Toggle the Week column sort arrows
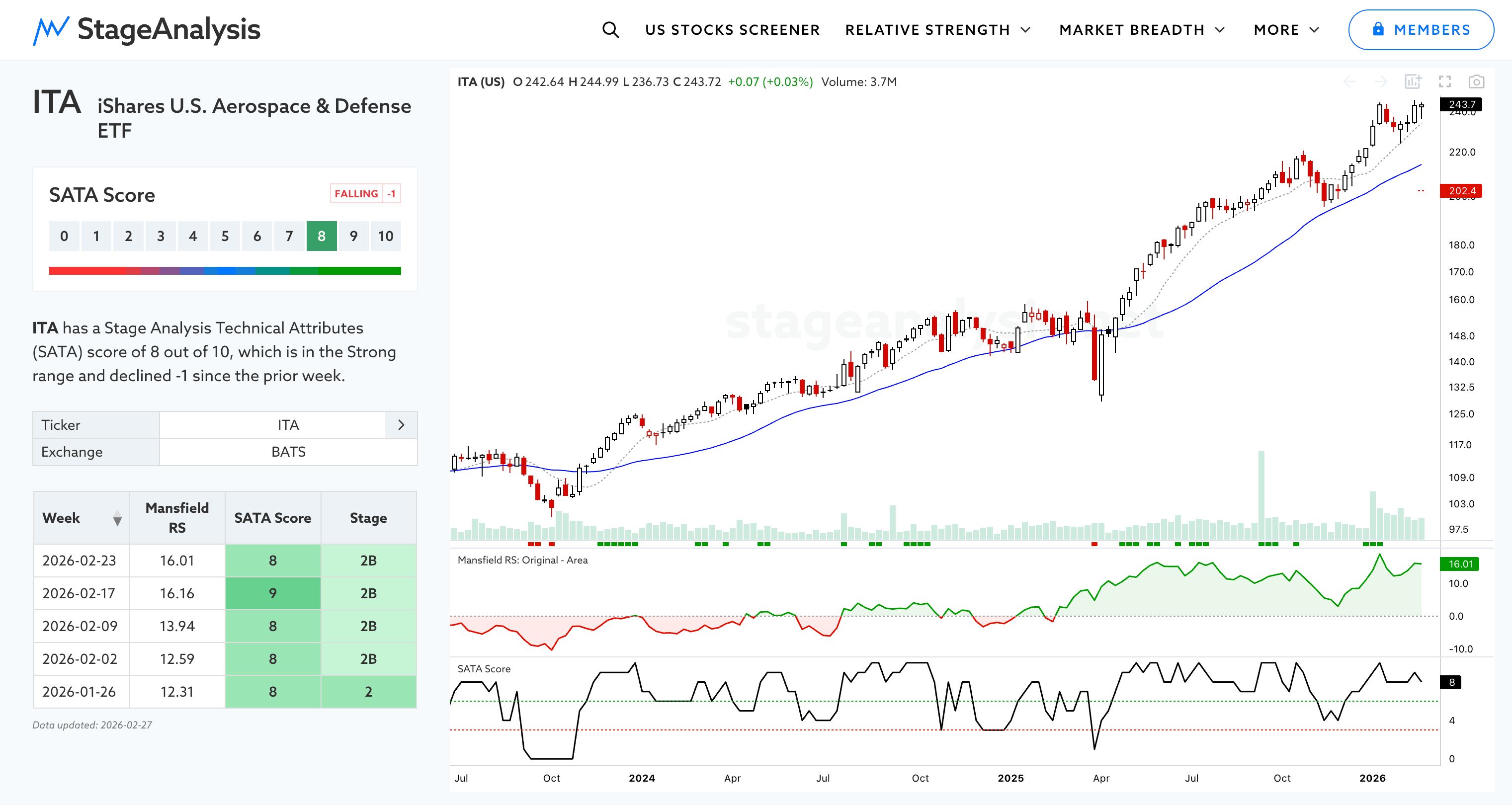Viewport: 1512px width, 805px height. 117,518
